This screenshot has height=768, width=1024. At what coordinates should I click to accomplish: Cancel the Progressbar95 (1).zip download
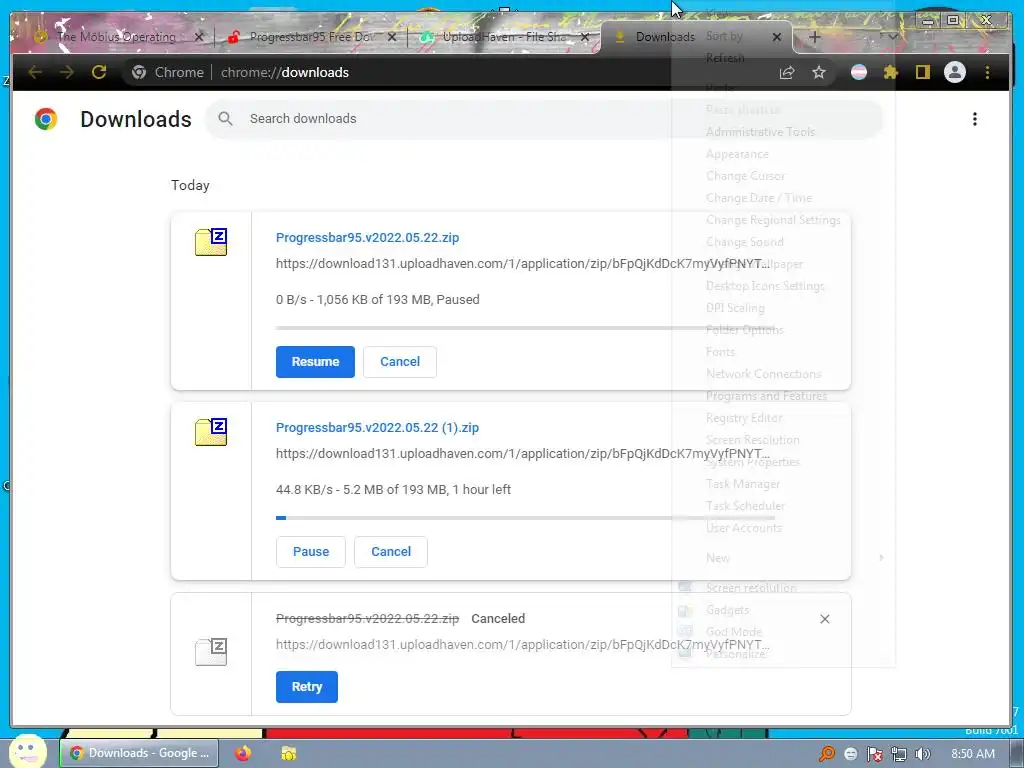point(391,552)
